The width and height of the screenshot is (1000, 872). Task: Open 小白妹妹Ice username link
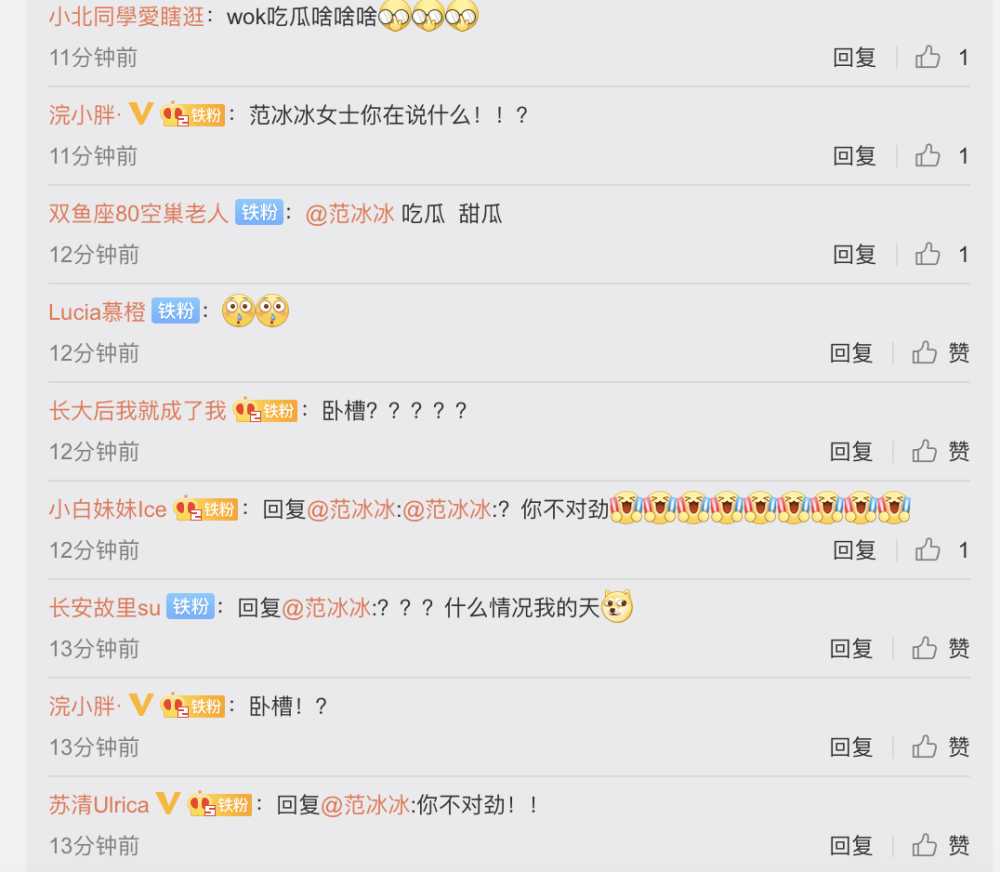[108, 510]
